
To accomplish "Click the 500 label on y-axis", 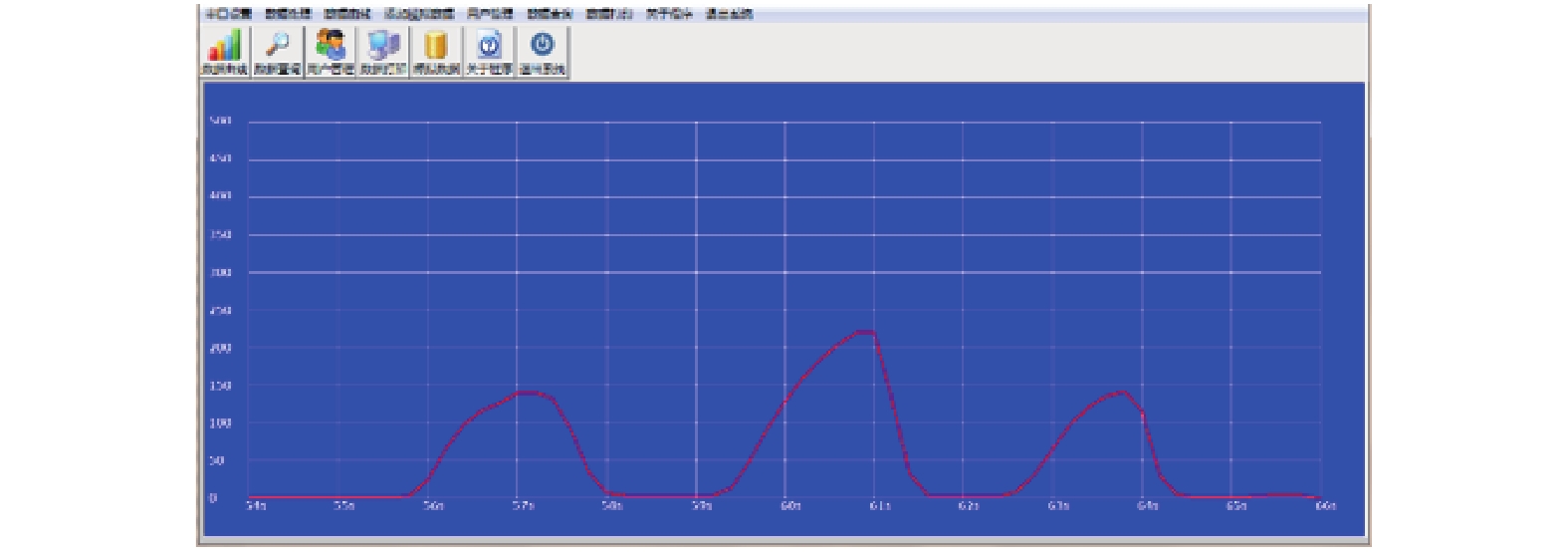I will point(220,122).
